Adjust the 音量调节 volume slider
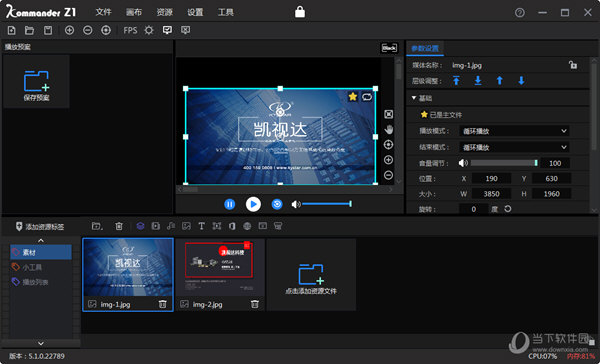The image size is (600, 364). (504, 163)
